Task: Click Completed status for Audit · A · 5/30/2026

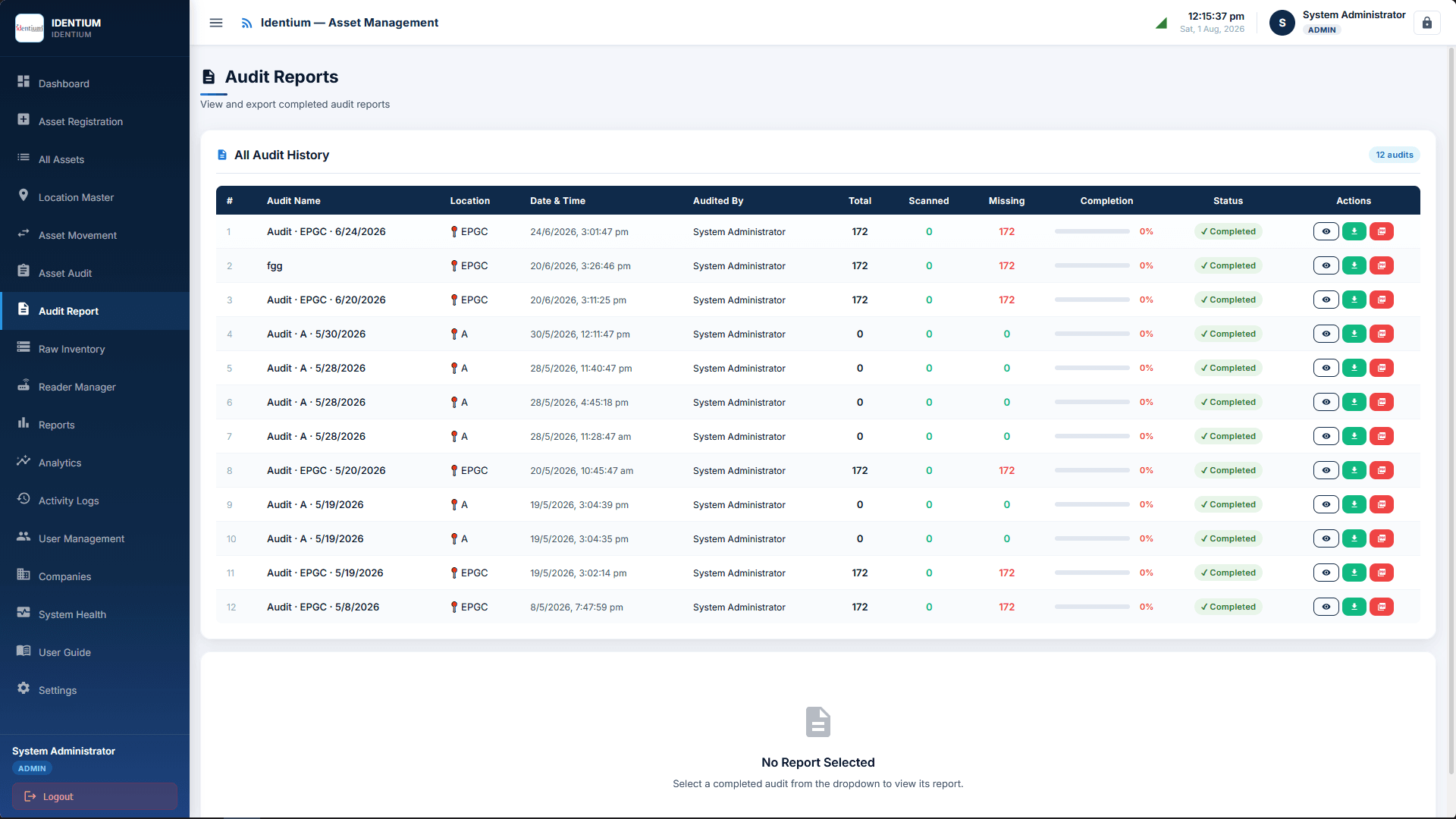Action: point(1228,334)
